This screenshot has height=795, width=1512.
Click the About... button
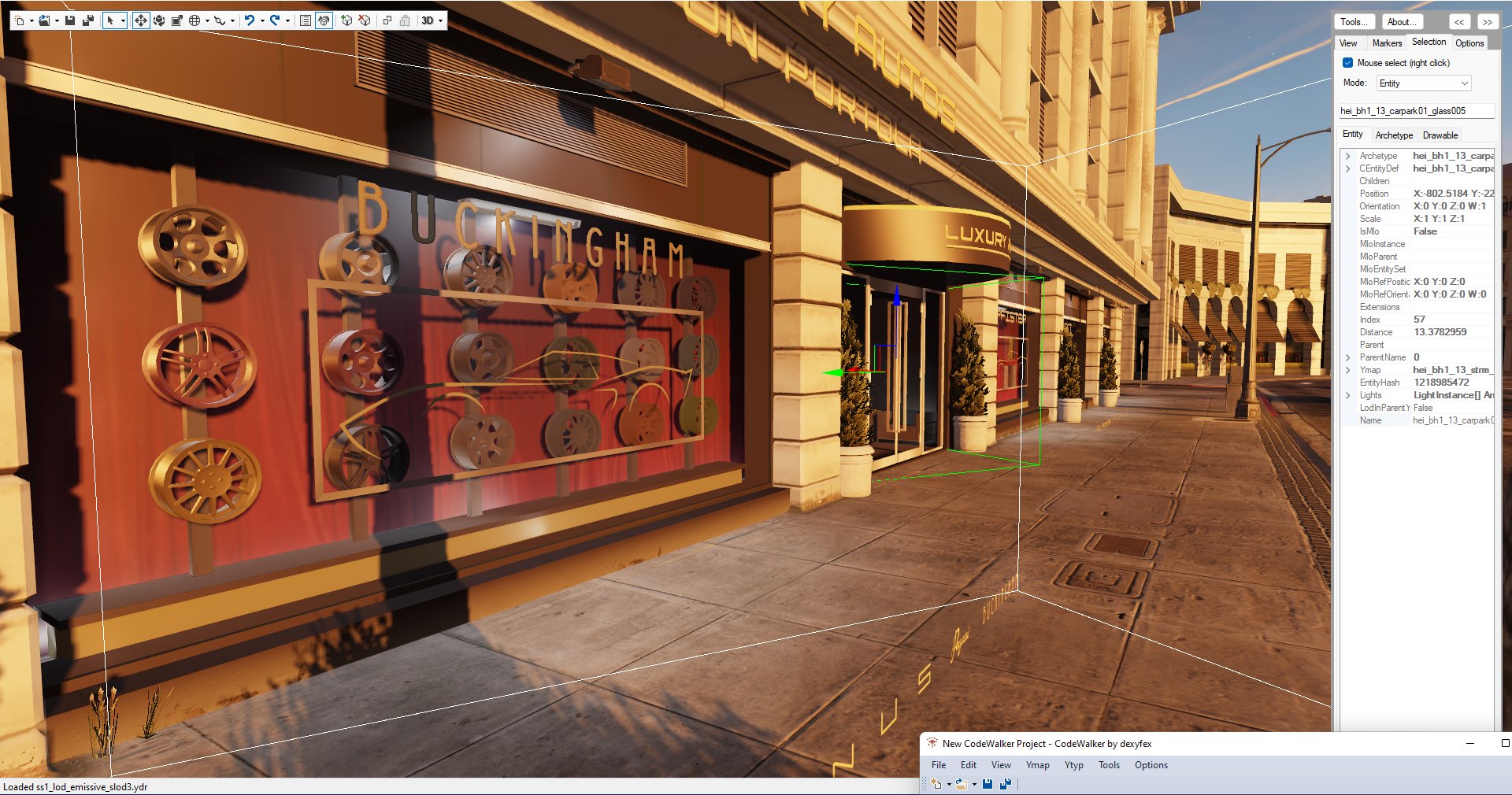coord(1403,22)
